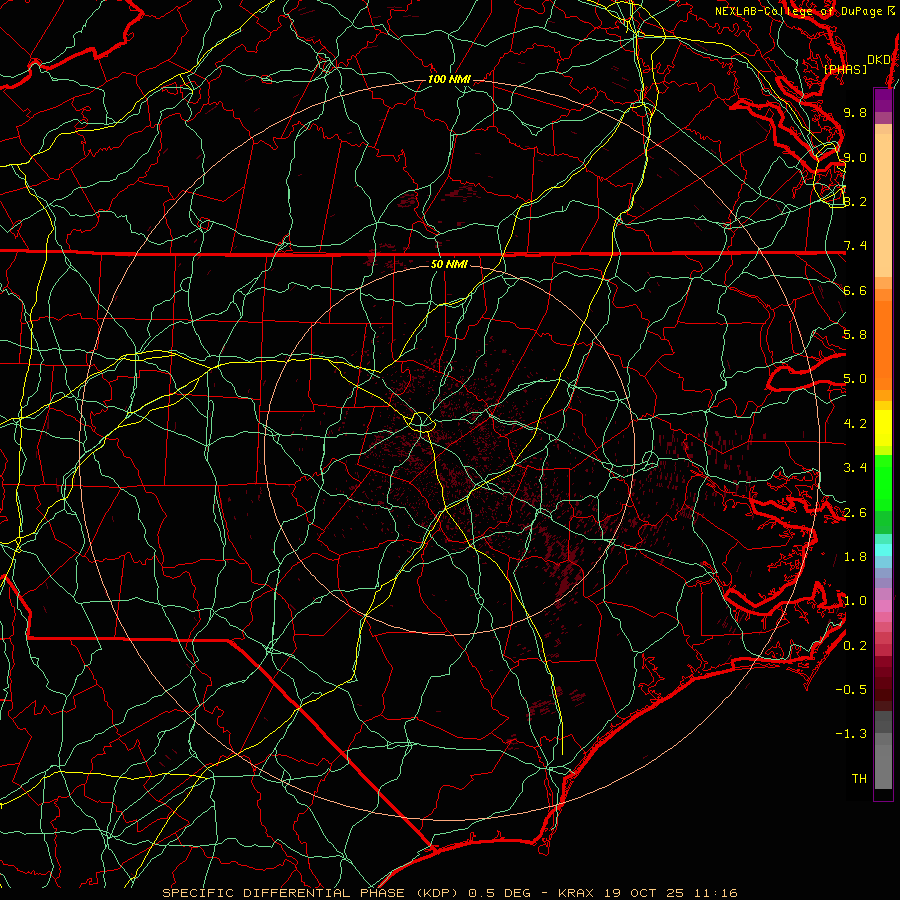Click the 8.2 legend value
The width and height of the screenshot is (900, 900).
(855, 201)
